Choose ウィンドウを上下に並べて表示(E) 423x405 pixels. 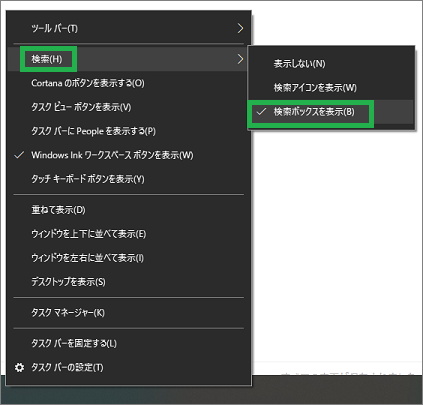(129, 234)
